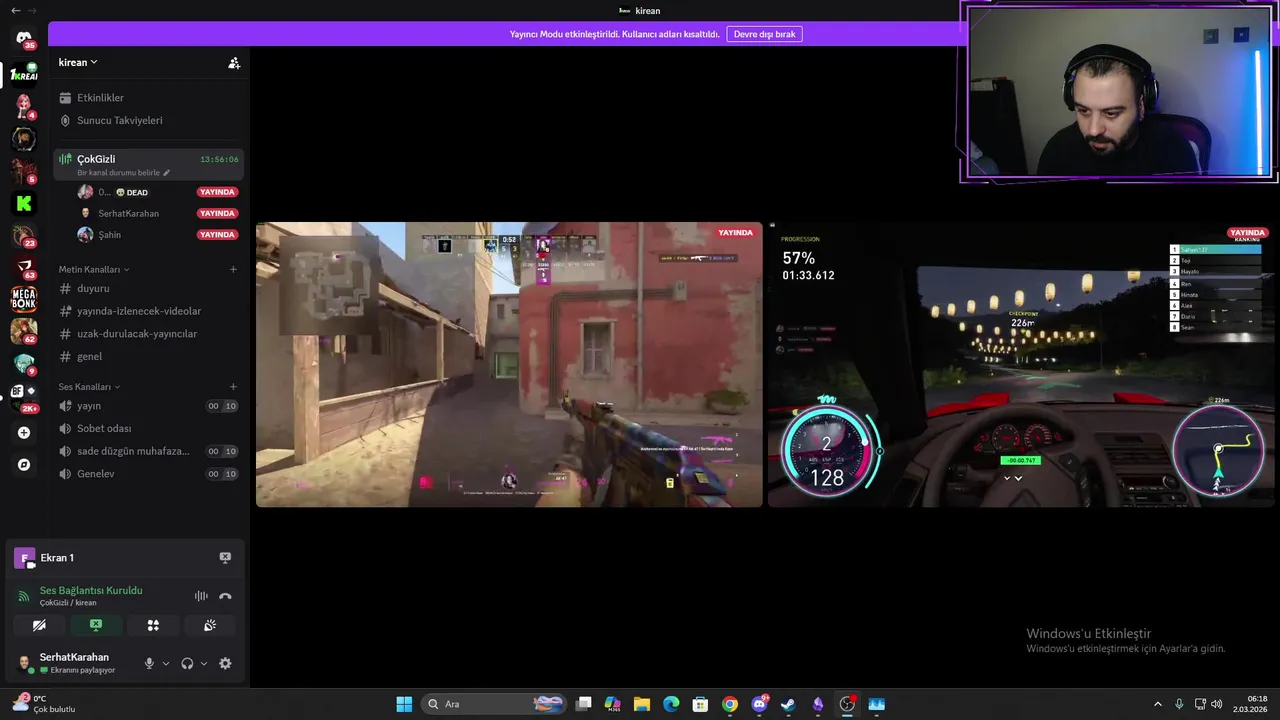Open the kirean server dropdown menu
This screenshot has width=1280, height=720.
78,62
